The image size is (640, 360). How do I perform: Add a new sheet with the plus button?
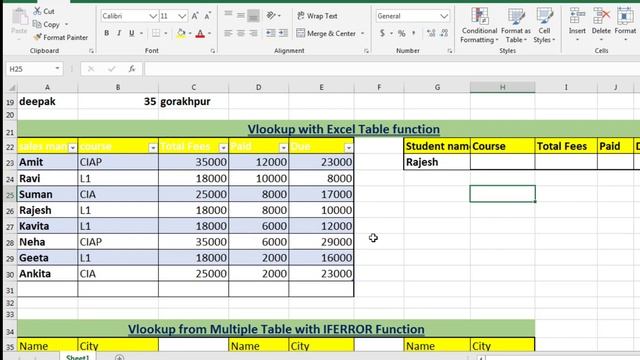119,357
